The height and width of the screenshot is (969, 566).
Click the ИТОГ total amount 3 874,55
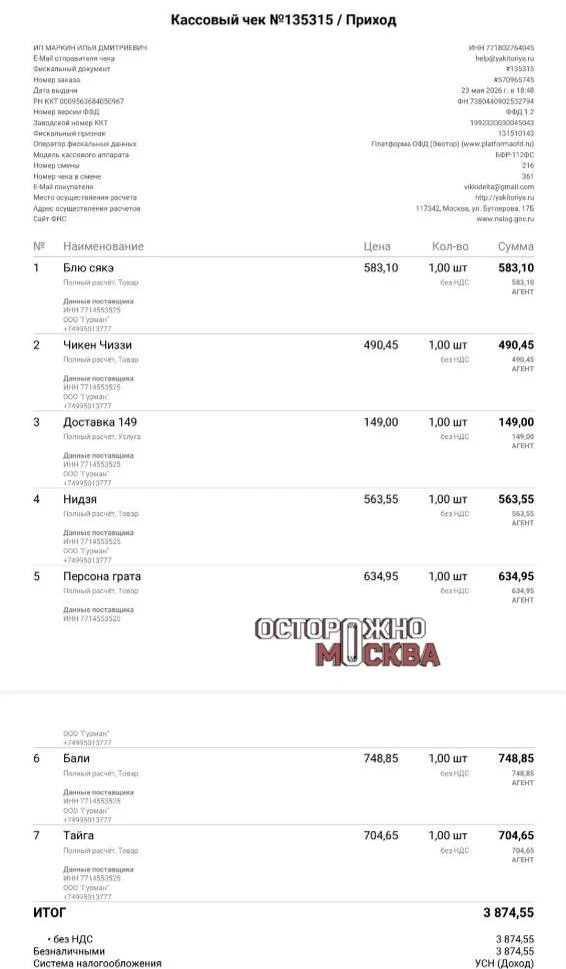509,913
